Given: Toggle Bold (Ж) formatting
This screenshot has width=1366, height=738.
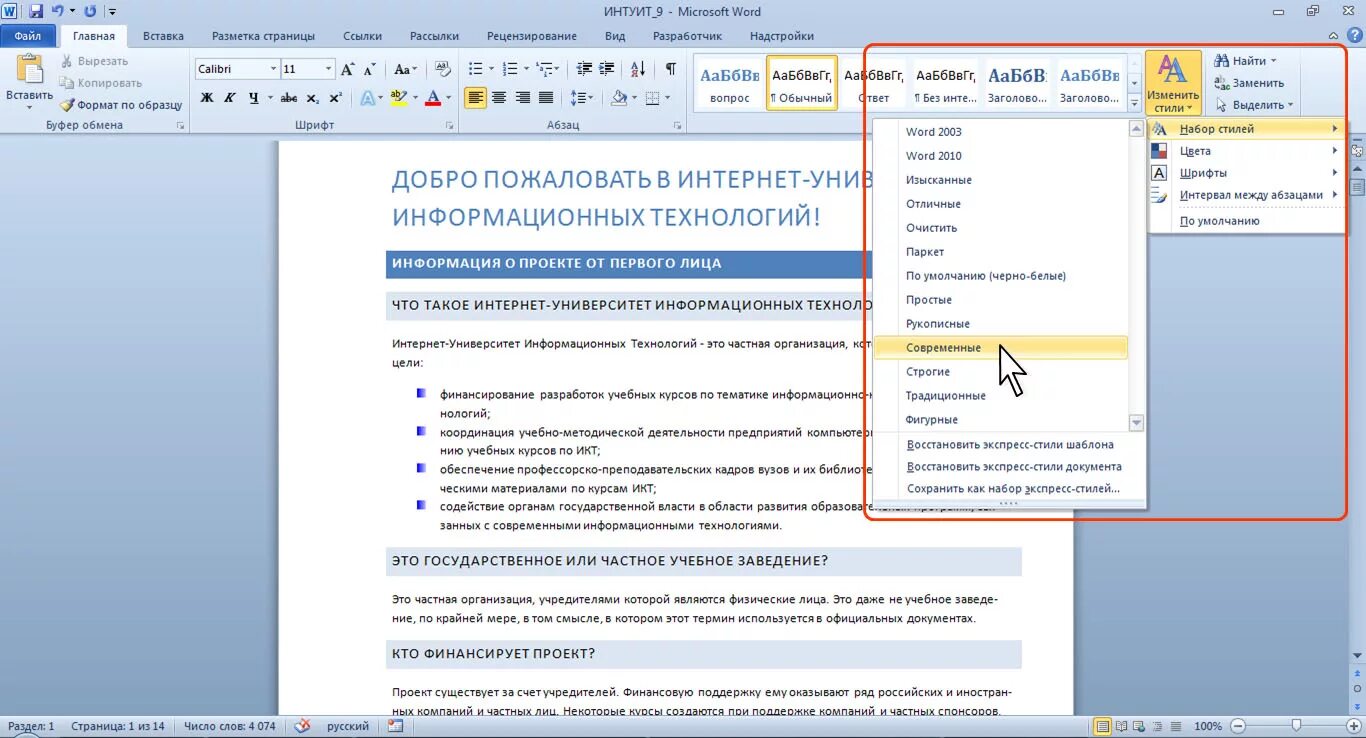Looking at the screenshot, I should [x=207, y=98].
